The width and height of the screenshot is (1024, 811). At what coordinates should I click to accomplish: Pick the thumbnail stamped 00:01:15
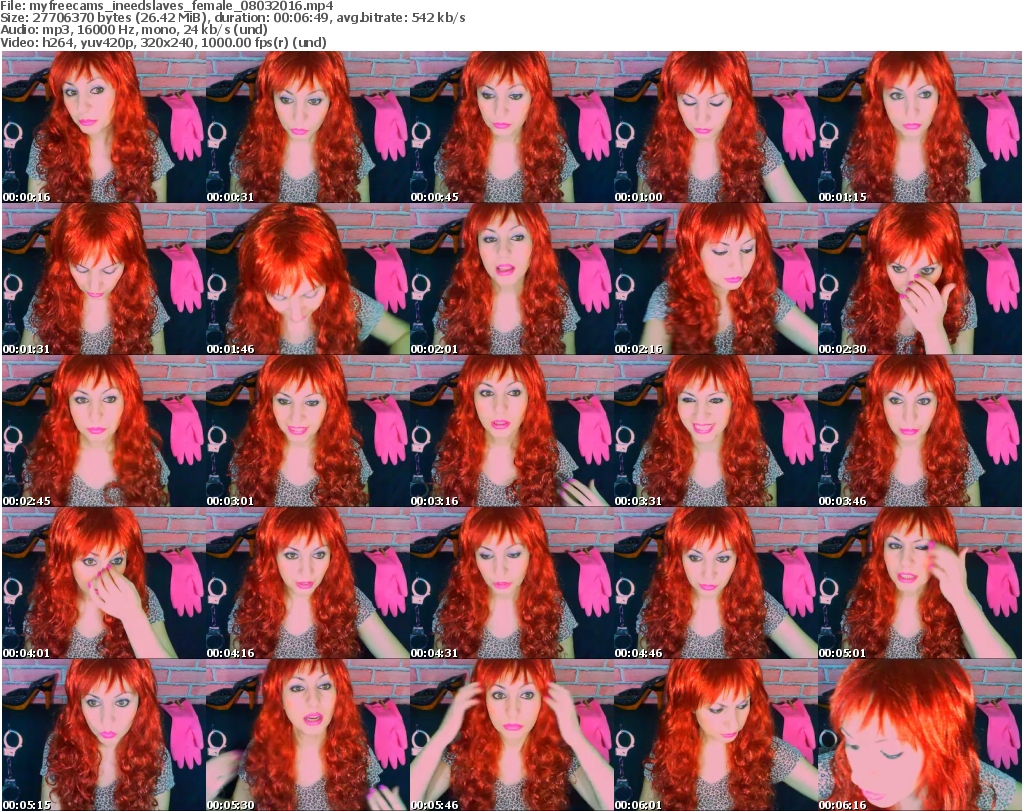coord(920,127)
